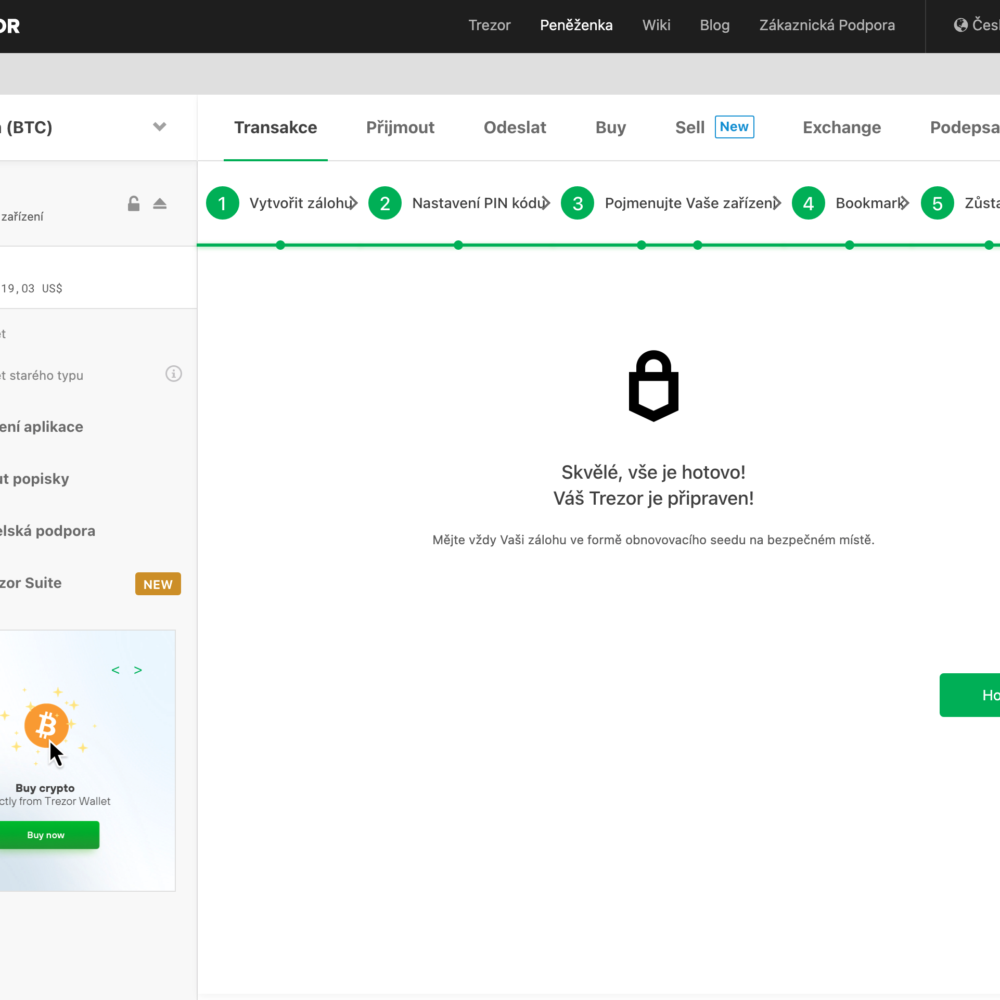Click the arrow after Nastavení PIN kódu
This screenshot has height=1000, width=1000.
(x=546, y=204)
